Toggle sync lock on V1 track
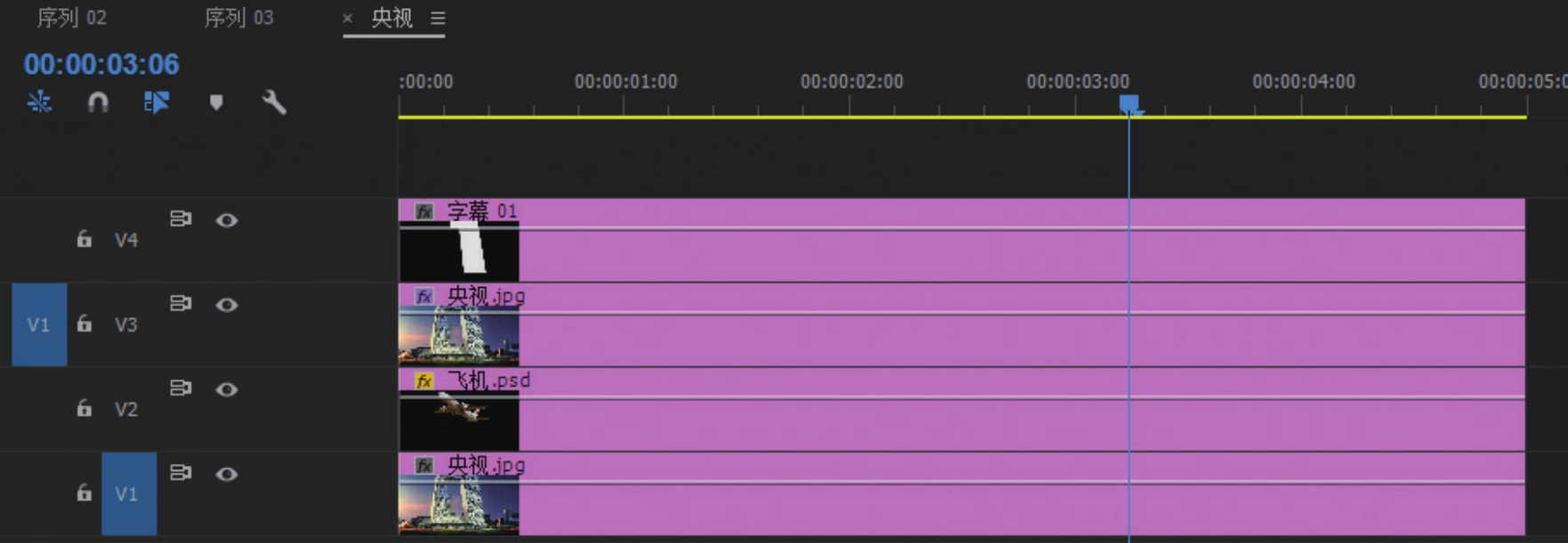The image size is (1568, 543). point(181,473)
